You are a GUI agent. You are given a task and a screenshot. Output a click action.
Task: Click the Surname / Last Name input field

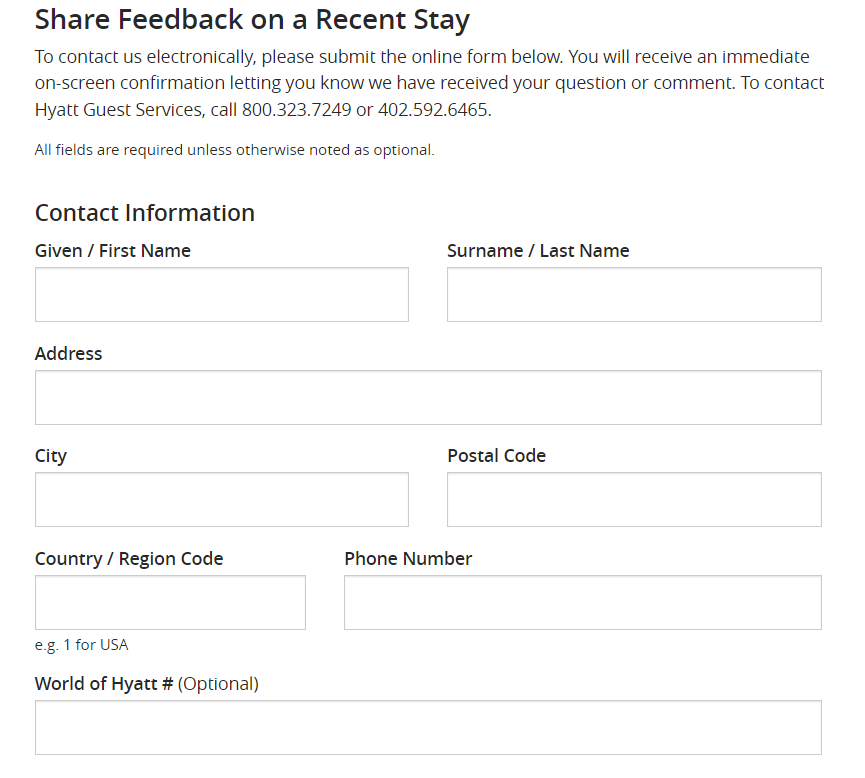pos(634,294)
